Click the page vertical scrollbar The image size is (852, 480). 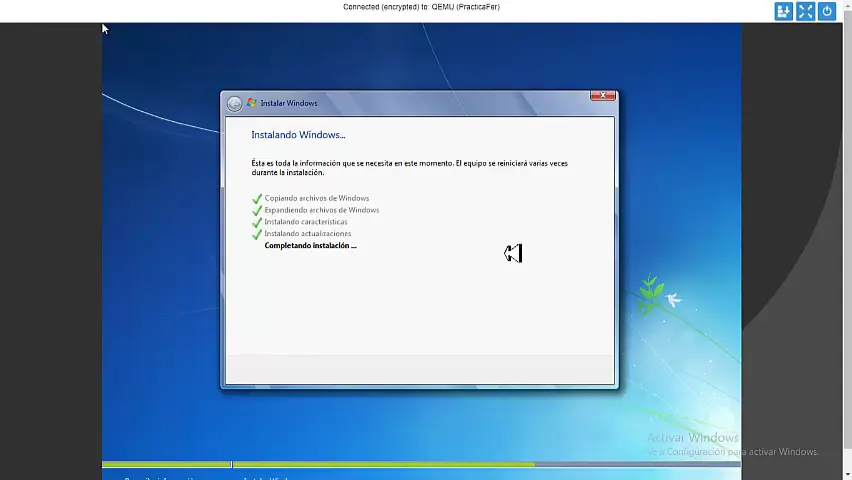click(847, 240)
